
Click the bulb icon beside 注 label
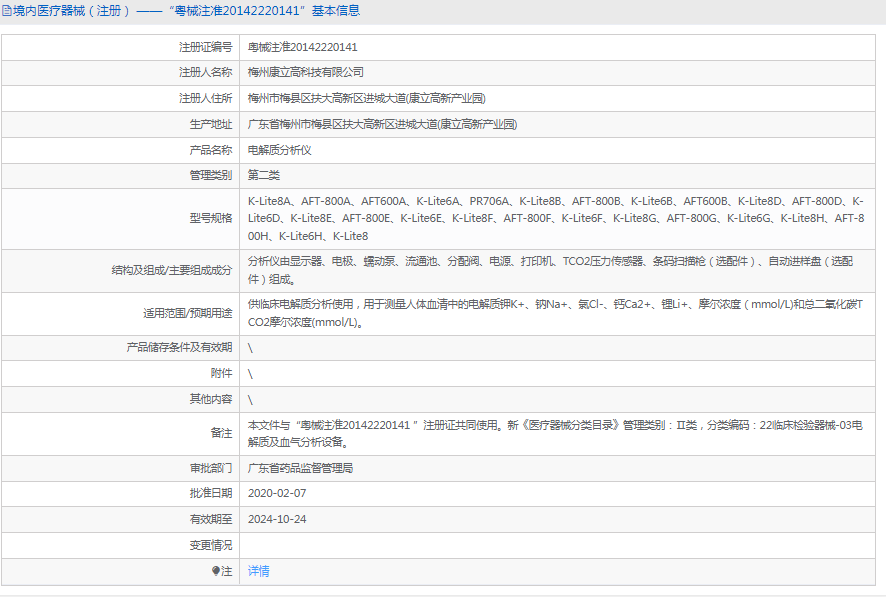[x=216, y=571]
